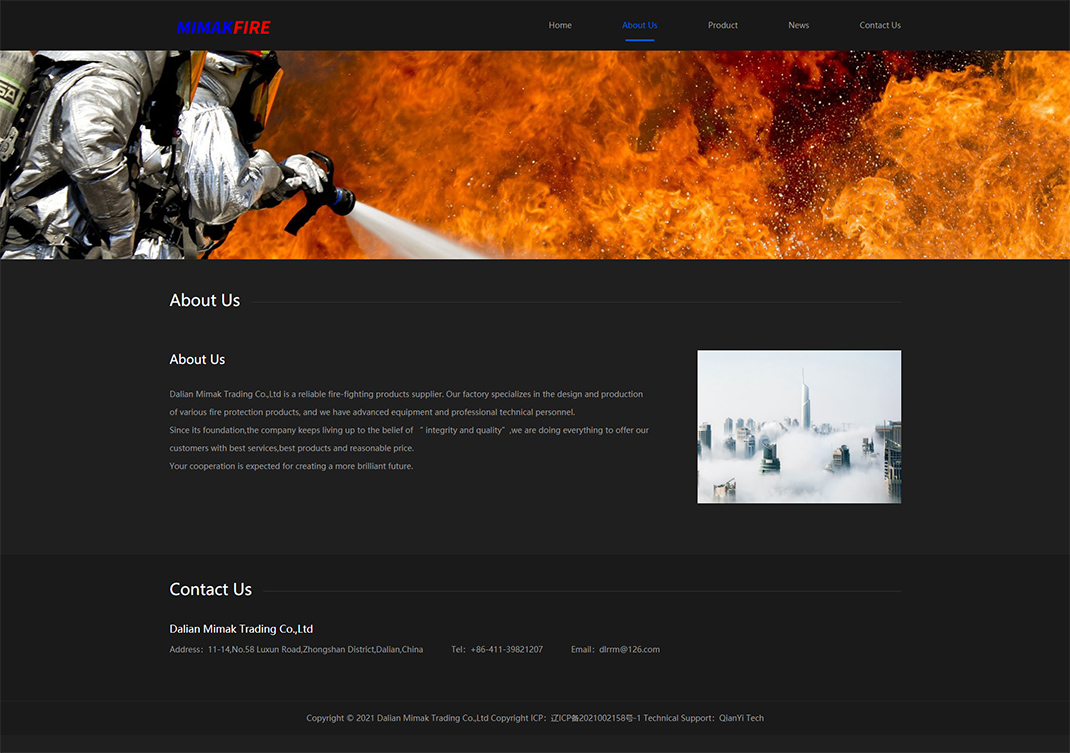Go to the Home page

pyautogui.click(x=560, y=25)
